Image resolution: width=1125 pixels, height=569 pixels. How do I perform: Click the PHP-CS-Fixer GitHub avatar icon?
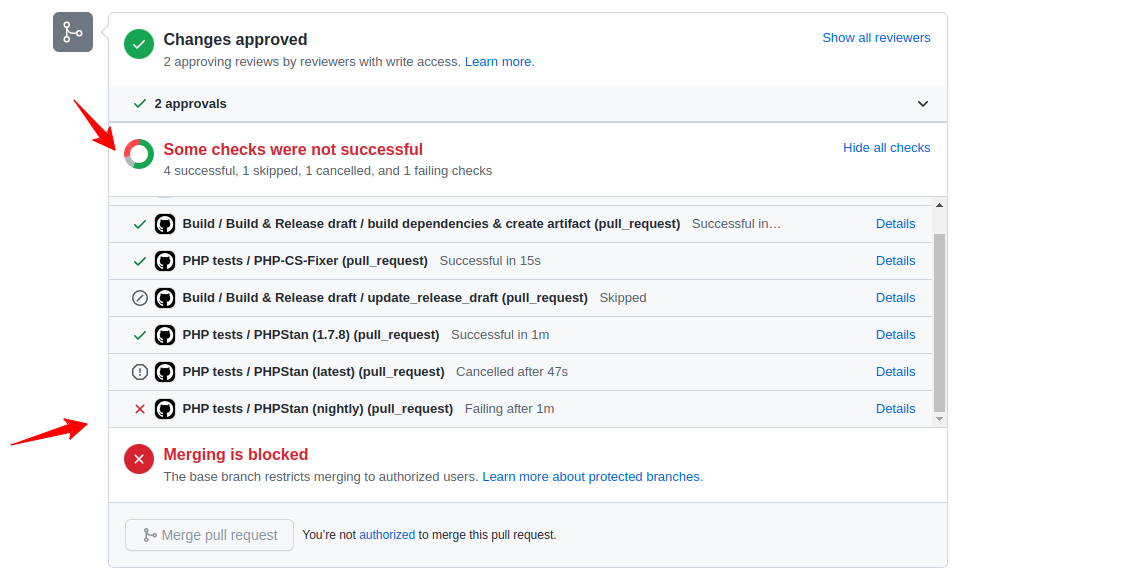[165, 261]
